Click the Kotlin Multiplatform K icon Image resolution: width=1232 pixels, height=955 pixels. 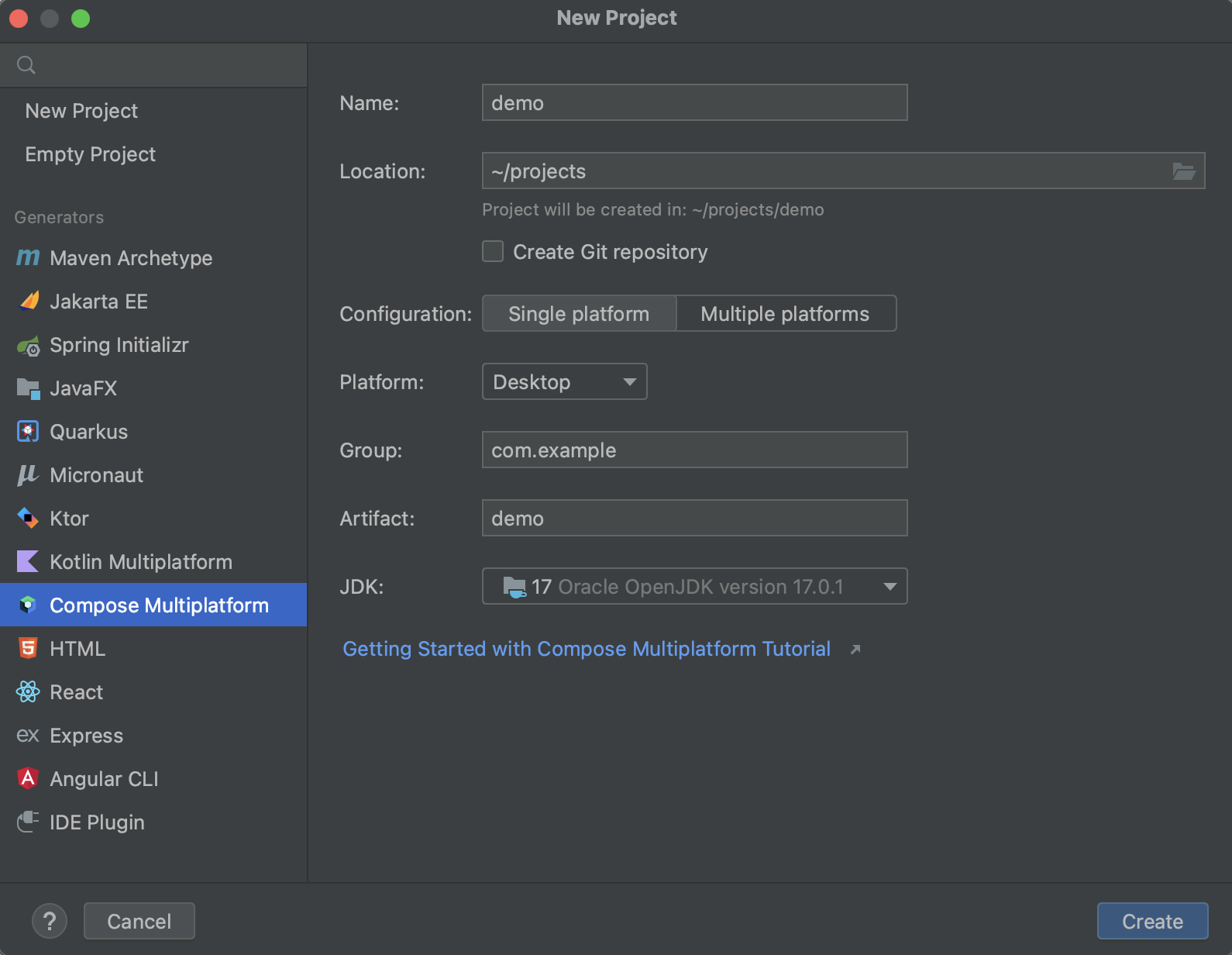click(28, 561)
